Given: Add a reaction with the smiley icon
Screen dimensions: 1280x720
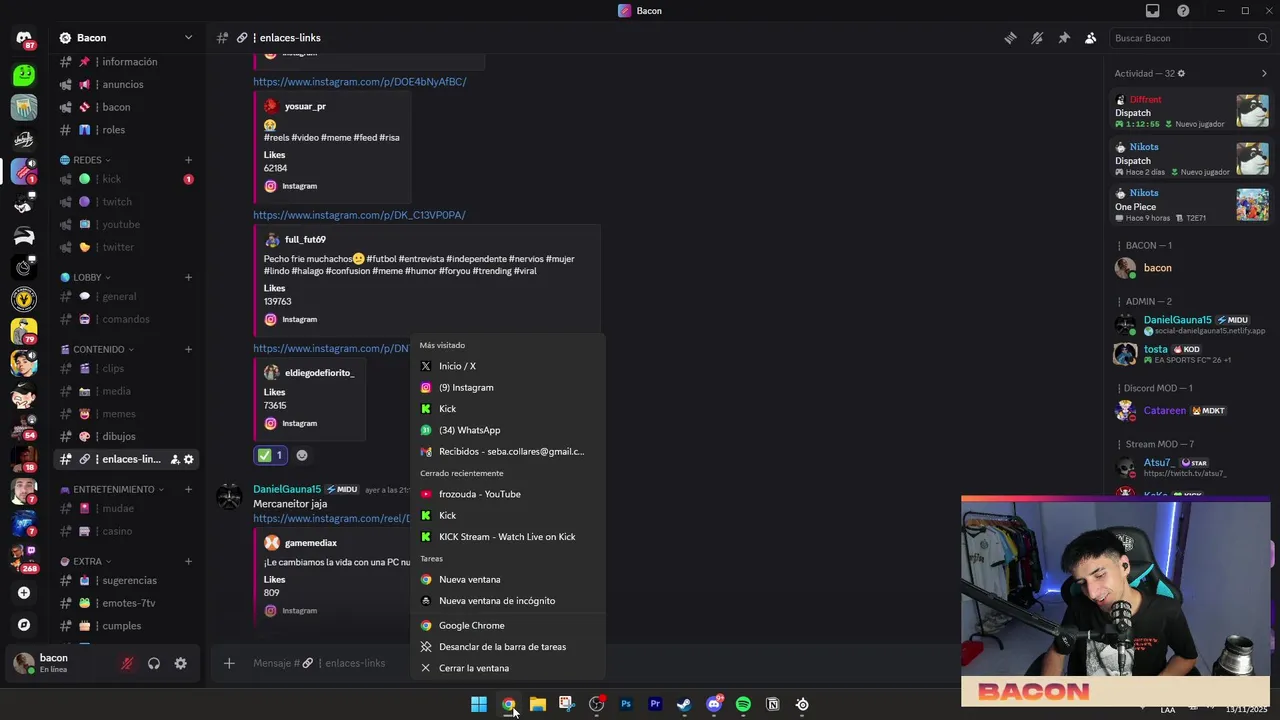Looking at the screenshot, I should tap(302, 455).
